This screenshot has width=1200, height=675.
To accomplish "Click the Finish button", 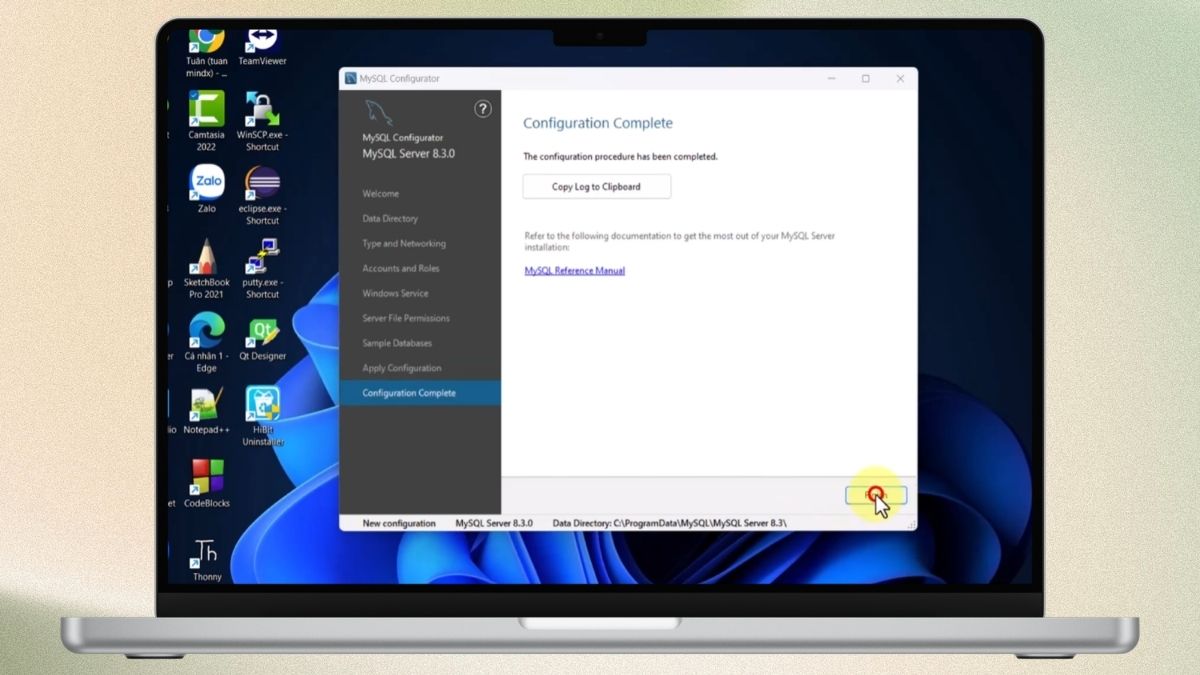I will pos(876,495).
